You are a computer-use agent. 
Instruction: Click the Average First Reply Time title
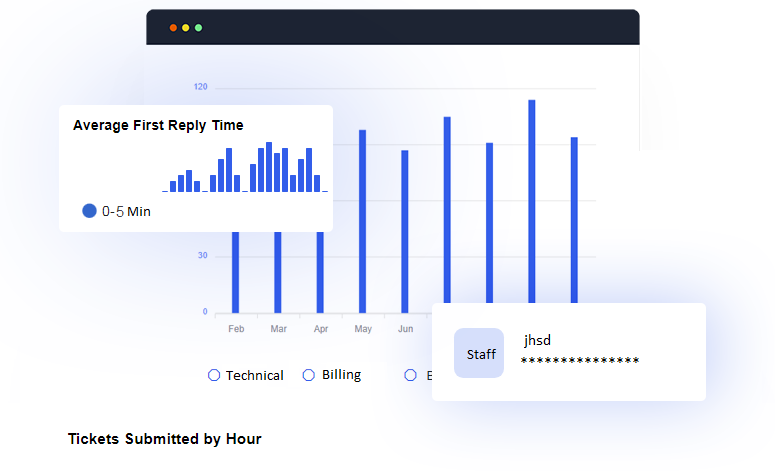point(158,125)
